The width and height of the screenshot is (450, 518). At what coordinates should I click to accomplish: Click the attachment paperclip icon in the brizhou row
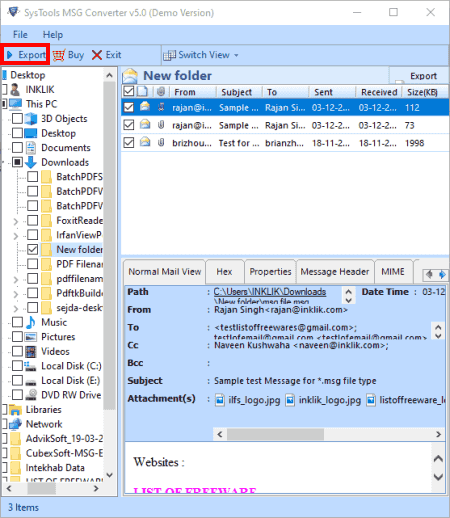[x=161, y=143]
